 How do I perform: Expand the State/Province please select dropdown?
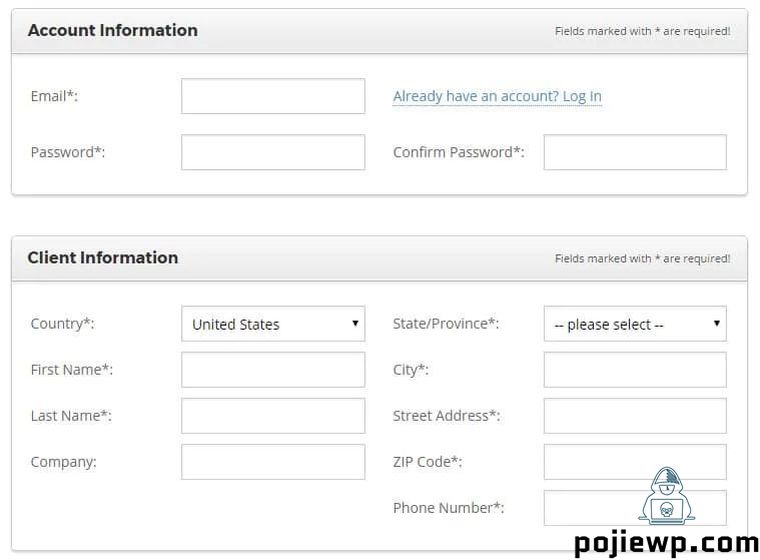(x=635, y=324)
